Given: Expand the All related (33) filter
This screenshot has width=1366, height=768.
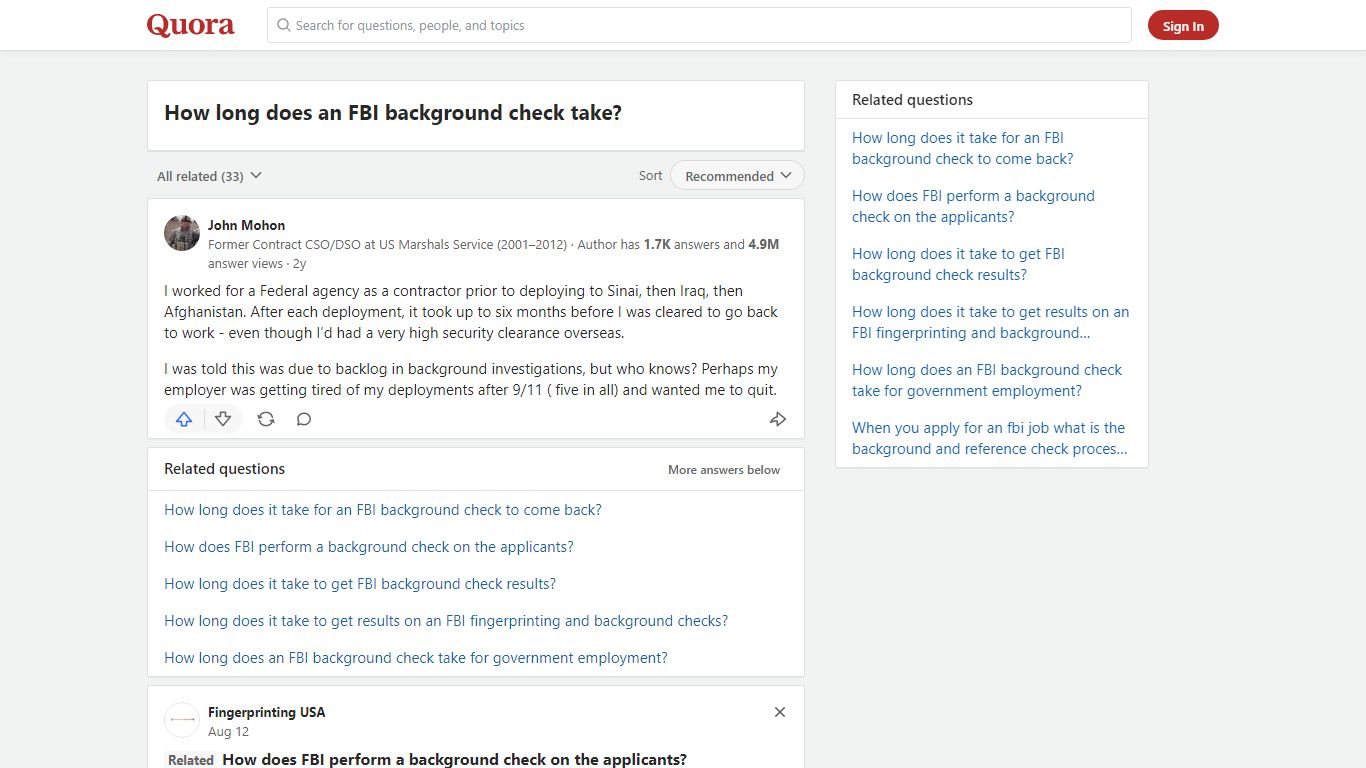Looking at the screenshot, I should 209,176.
